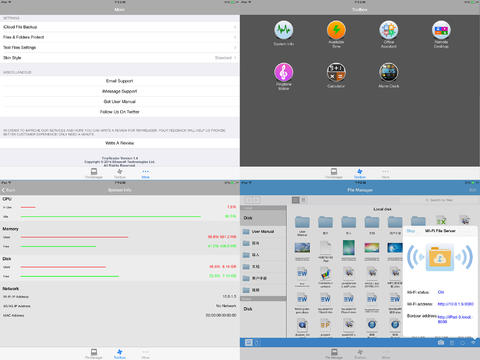Open the Bonjour address link
480x360 pixels.
[454, 319]
